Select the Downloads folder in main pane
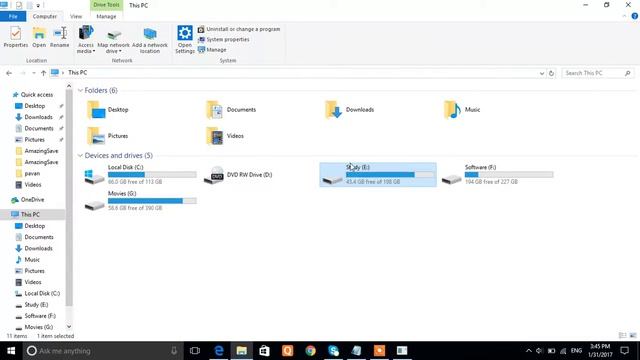Viewport: 640px width, 360px height. (350, 110)
